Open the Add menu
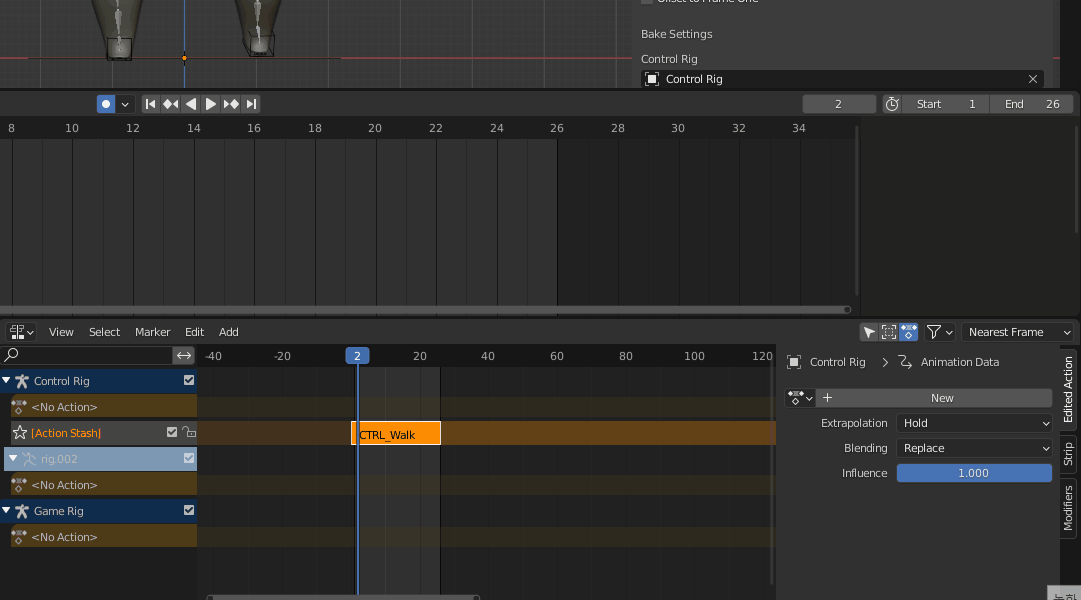 click(228, 332)
